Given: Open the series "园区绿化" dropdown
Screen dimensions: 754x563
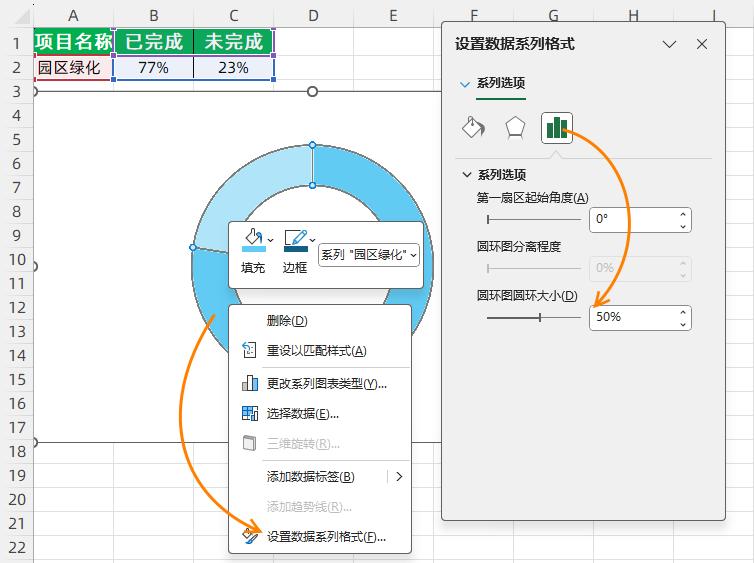Looking at the screenshot, I should (368, 255).
